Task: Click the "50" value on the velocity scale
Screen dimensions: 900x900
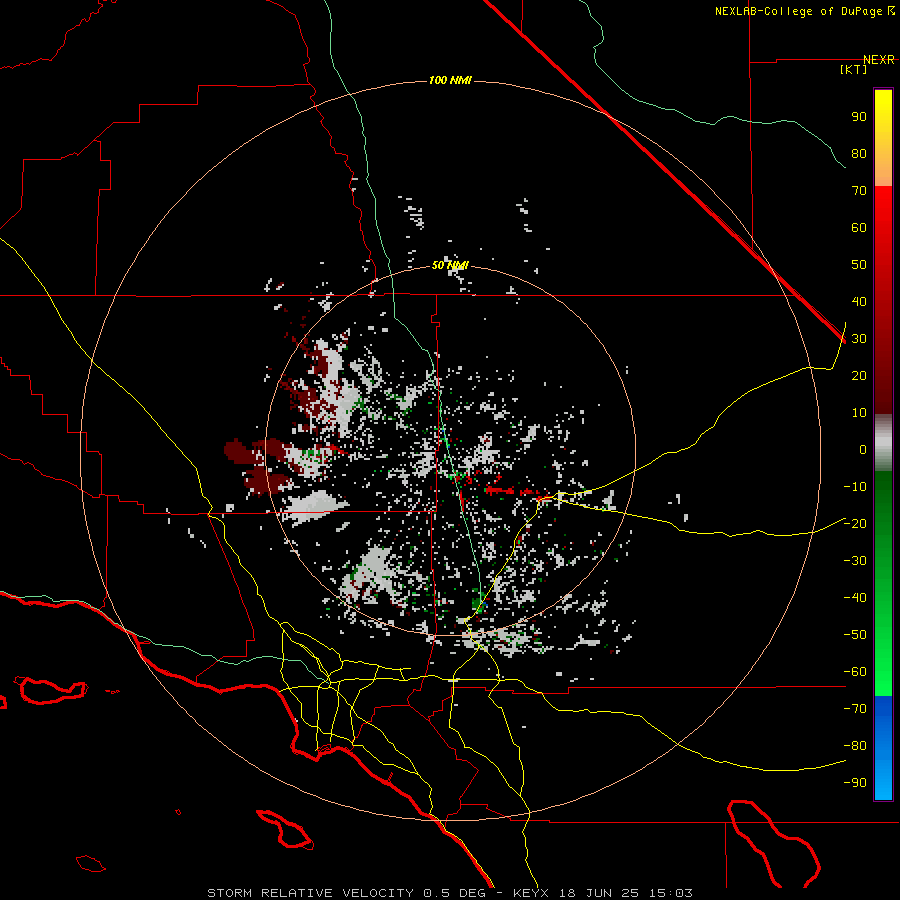Action: (859, 265)
